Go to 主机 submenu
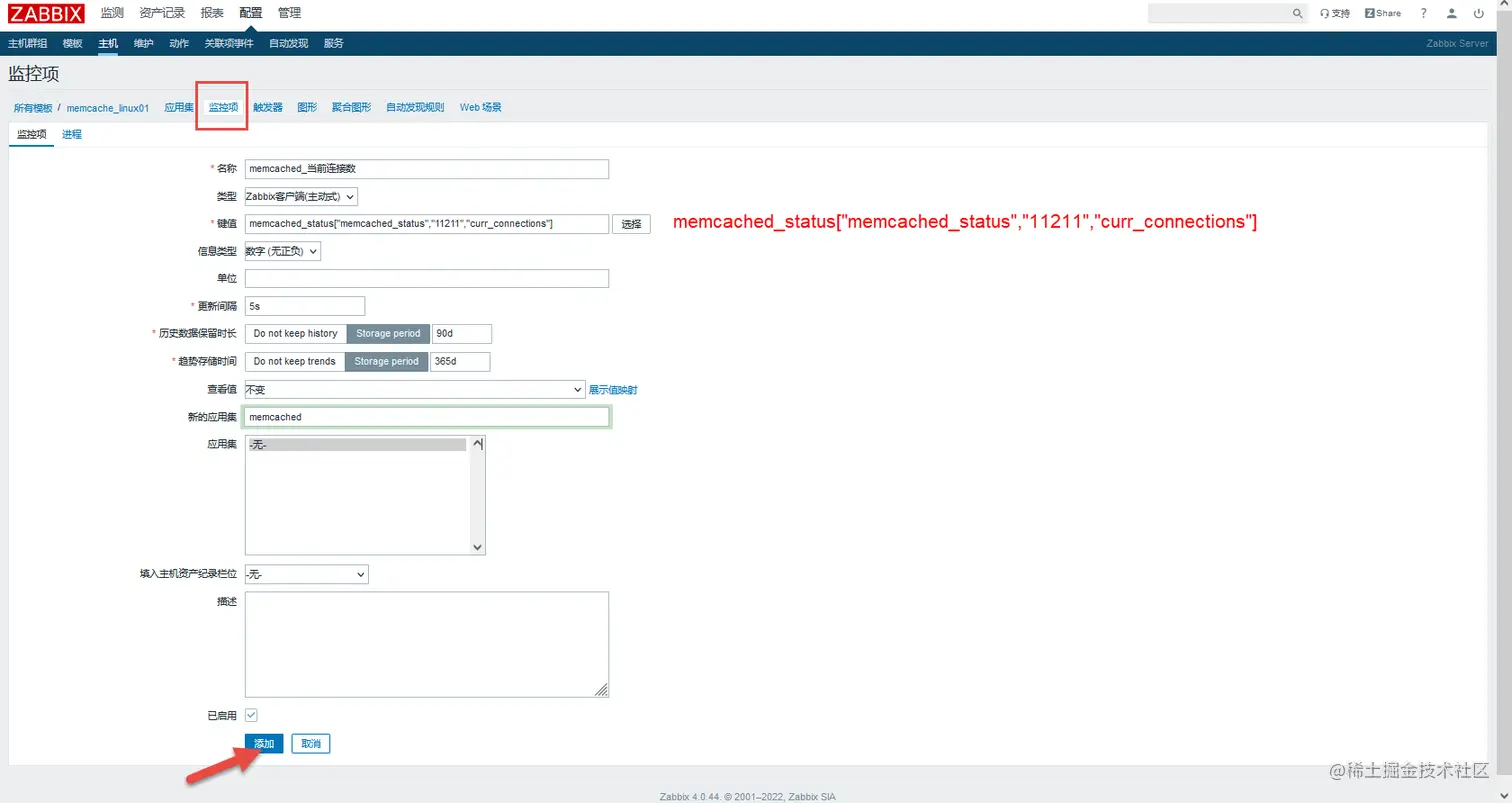Viewport: 1512px width, 803px height. [x=108, y=44]
